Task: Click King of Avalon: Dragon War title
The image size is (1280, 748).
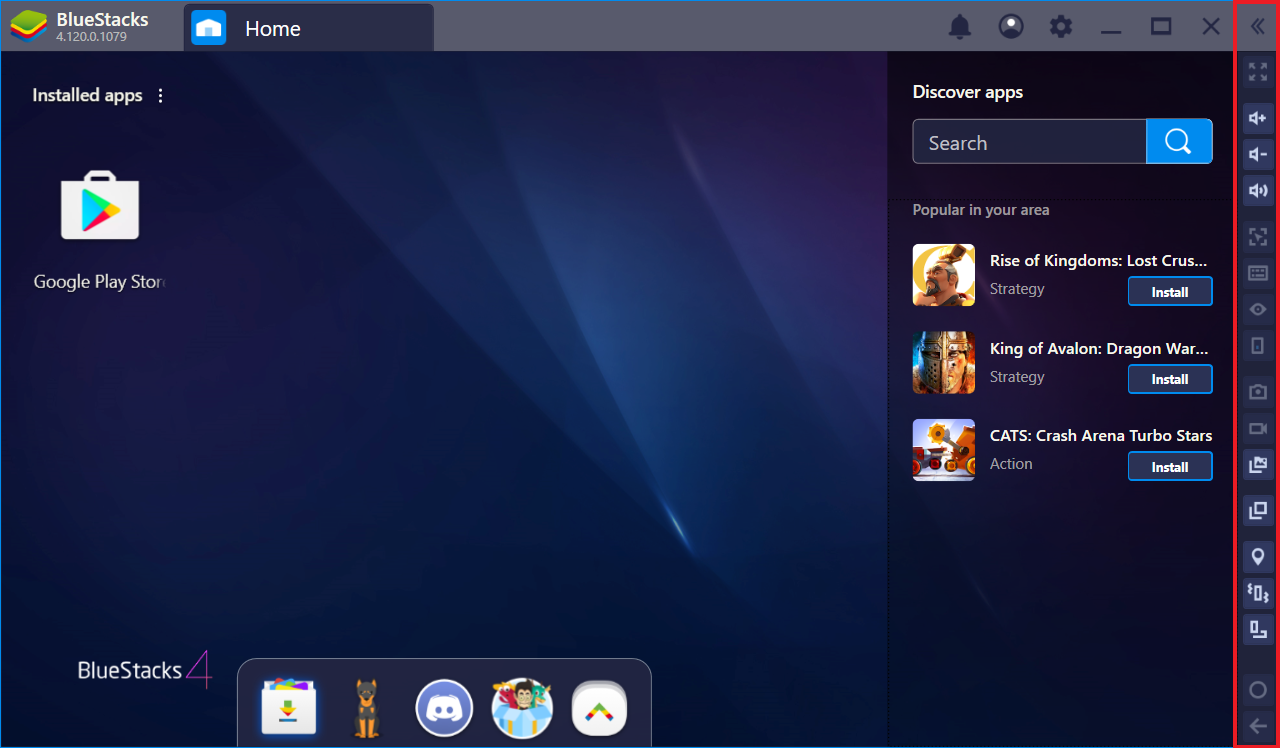Action: (x=1100, y=349)
